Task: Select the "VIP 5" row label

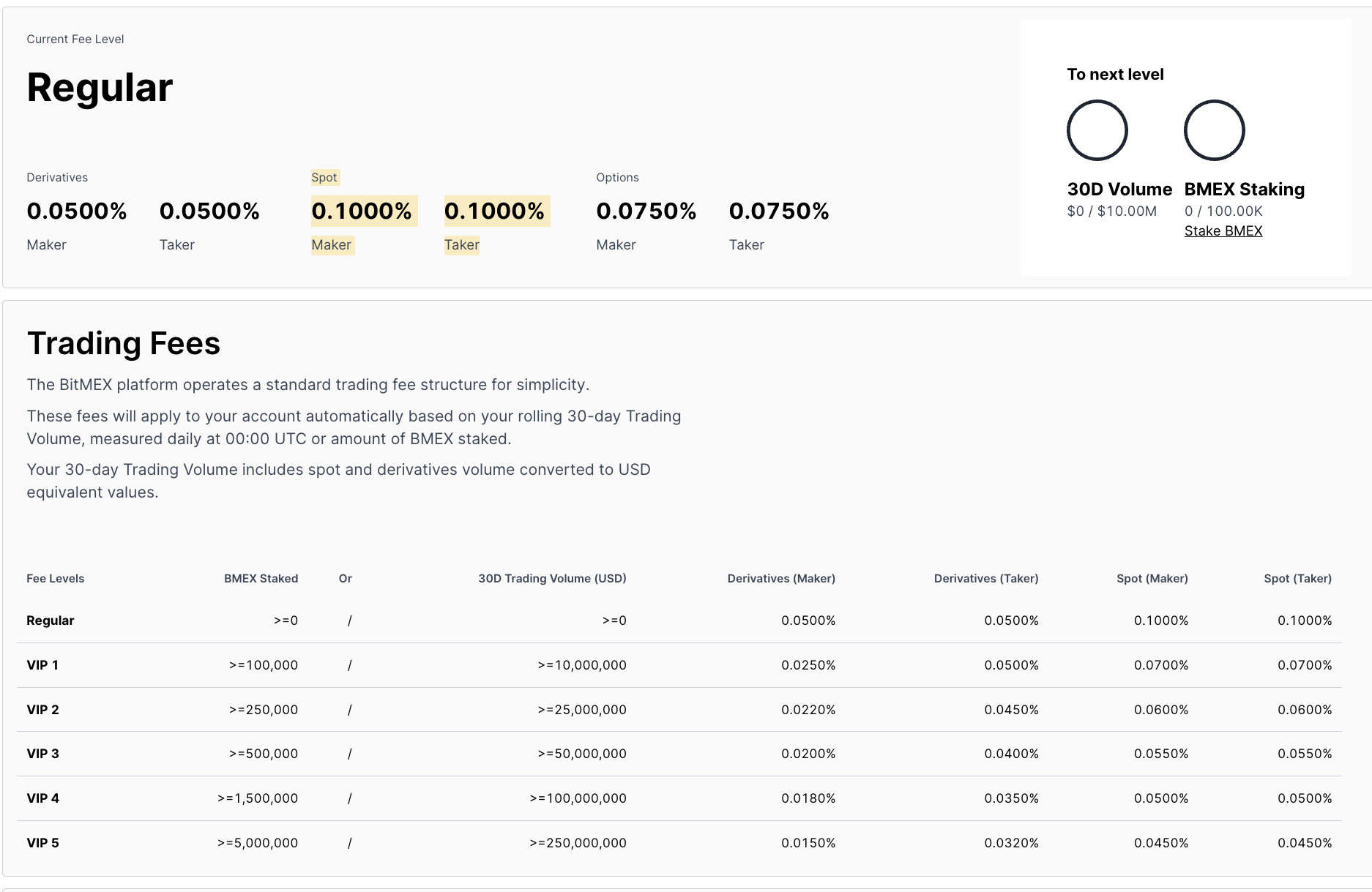Action: pyautogui.click(x=42, y=843)
